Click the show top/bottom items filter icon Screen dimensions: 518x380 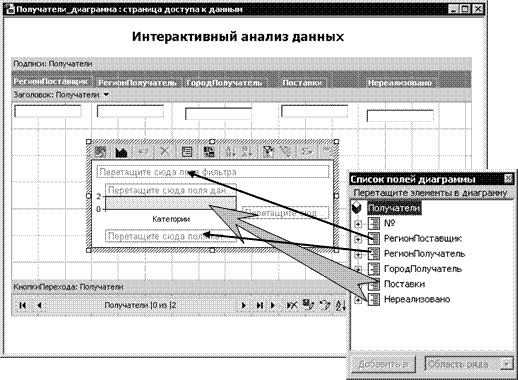point(285,152)
